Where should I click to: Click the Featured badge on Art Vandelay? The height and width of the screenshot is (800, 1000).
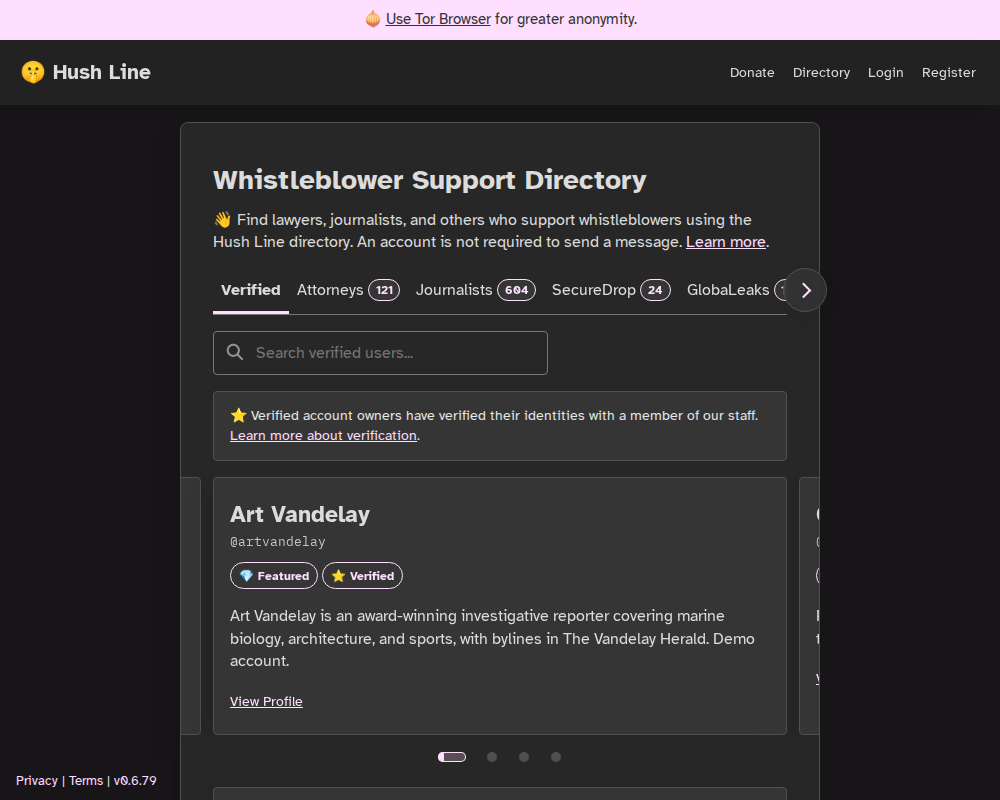coord(274,575)
